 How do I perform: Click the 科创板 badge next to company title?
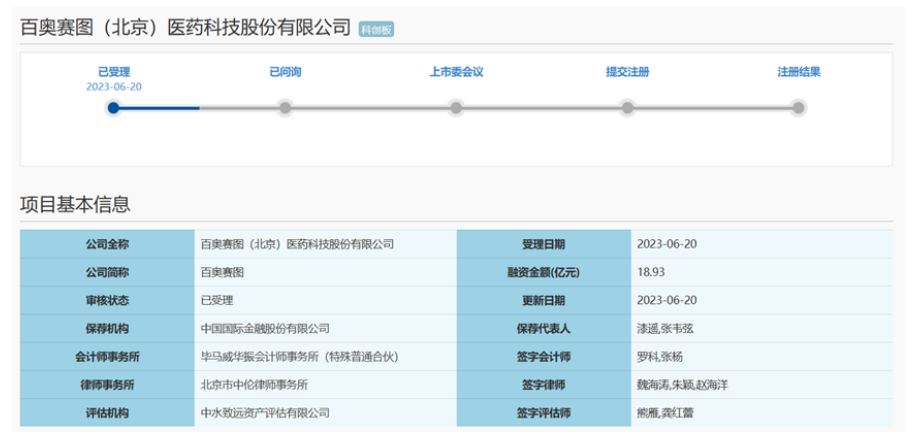tap(376, 30)
